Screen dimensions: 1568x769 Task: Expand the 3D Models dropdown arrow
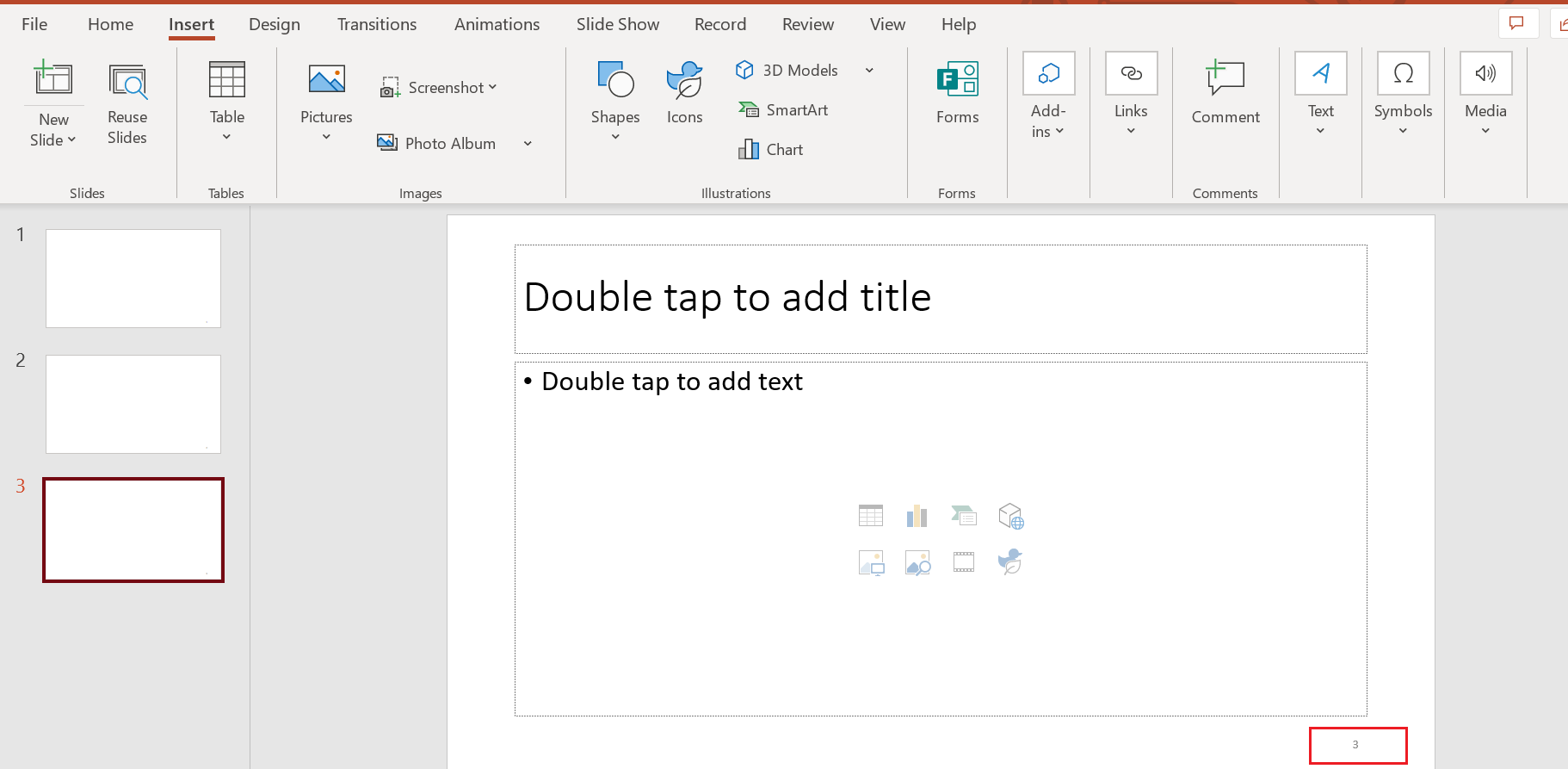(x=869, y=71)
